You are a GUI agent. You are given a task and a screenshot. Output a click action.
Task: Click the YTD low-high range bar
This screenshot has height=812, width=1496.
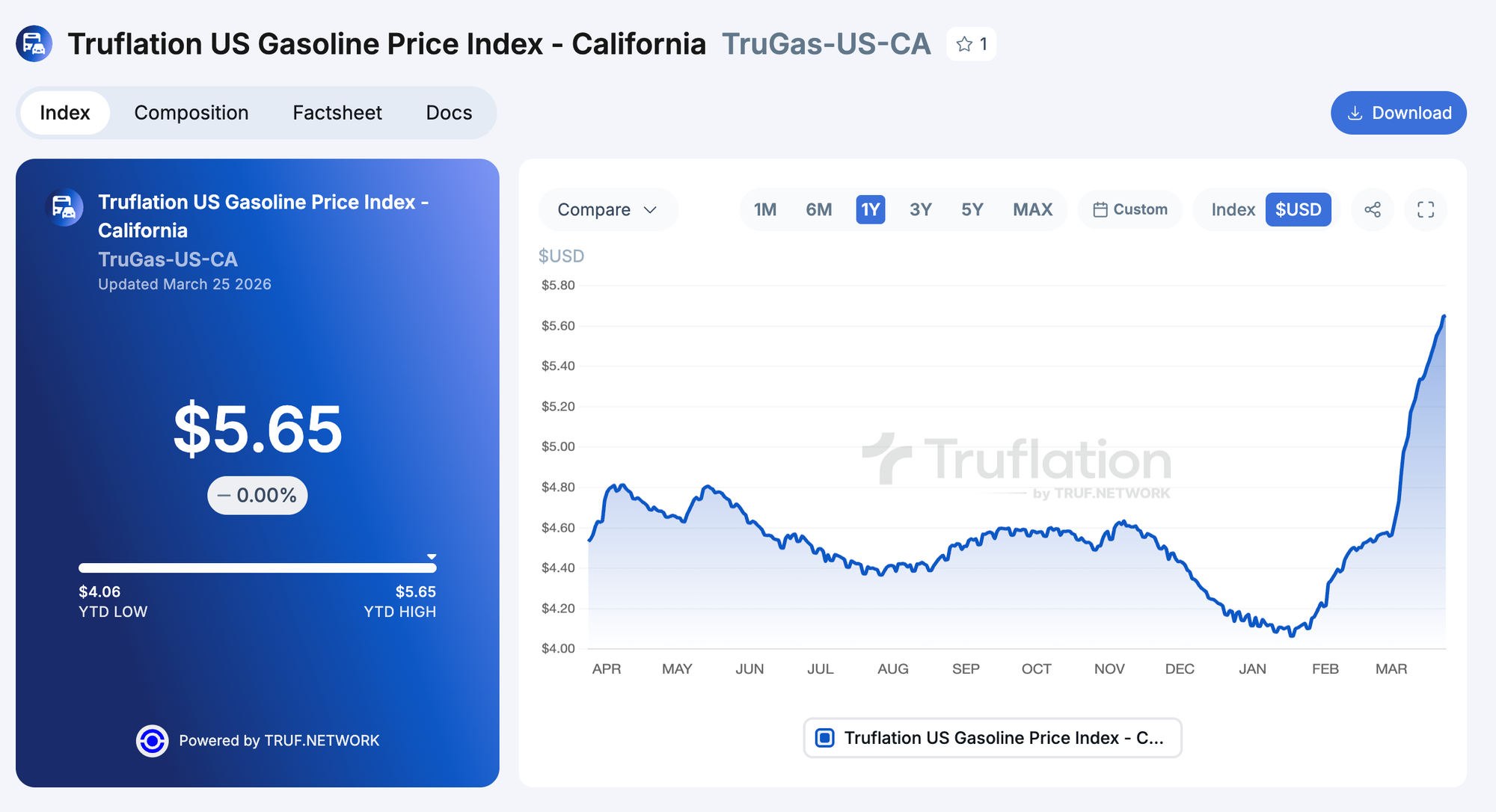coord(257,568)
